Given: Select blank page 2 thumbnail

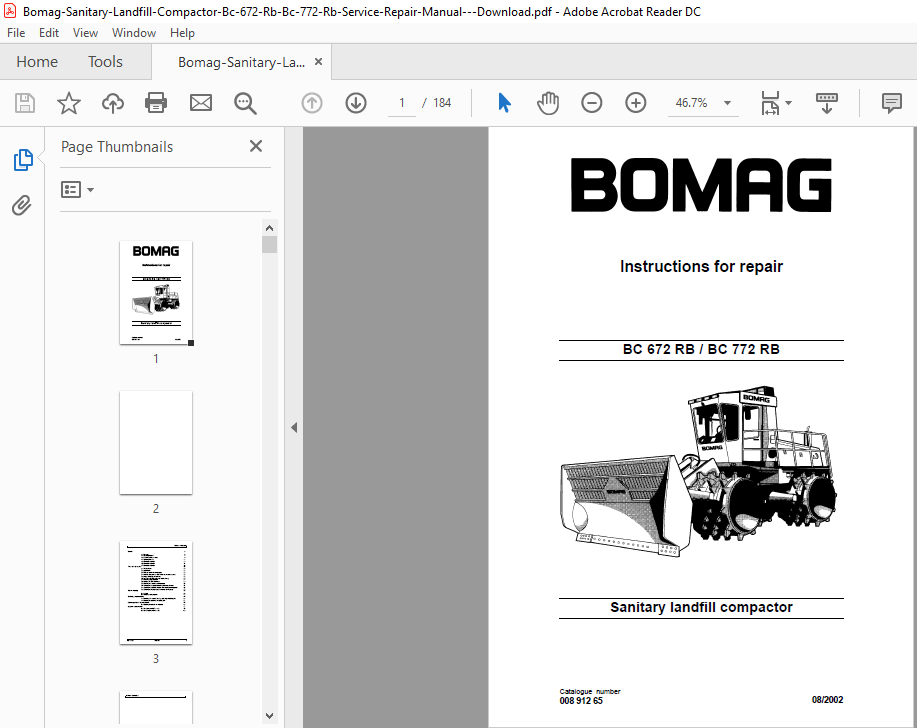Looking at the screenshot, I should 156,443.
